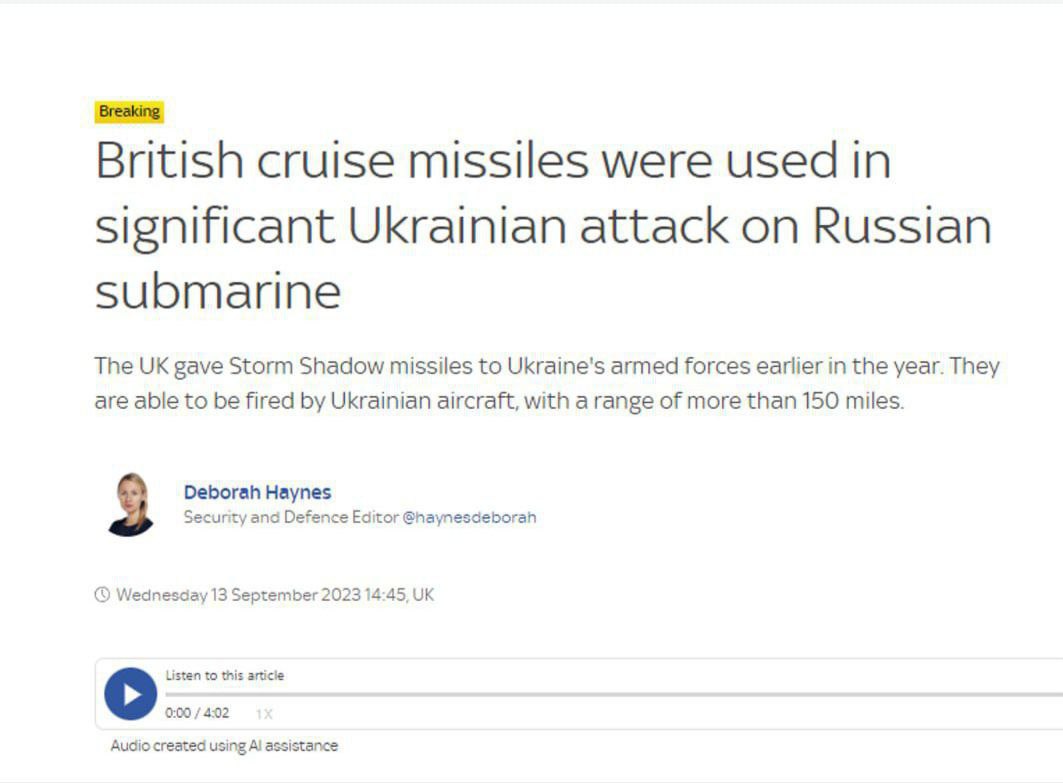The width and height of the screenshot is (1063, 783).
Task: Click 'Ukrainian attack' in the headline
Action: [x=538, y=226]
